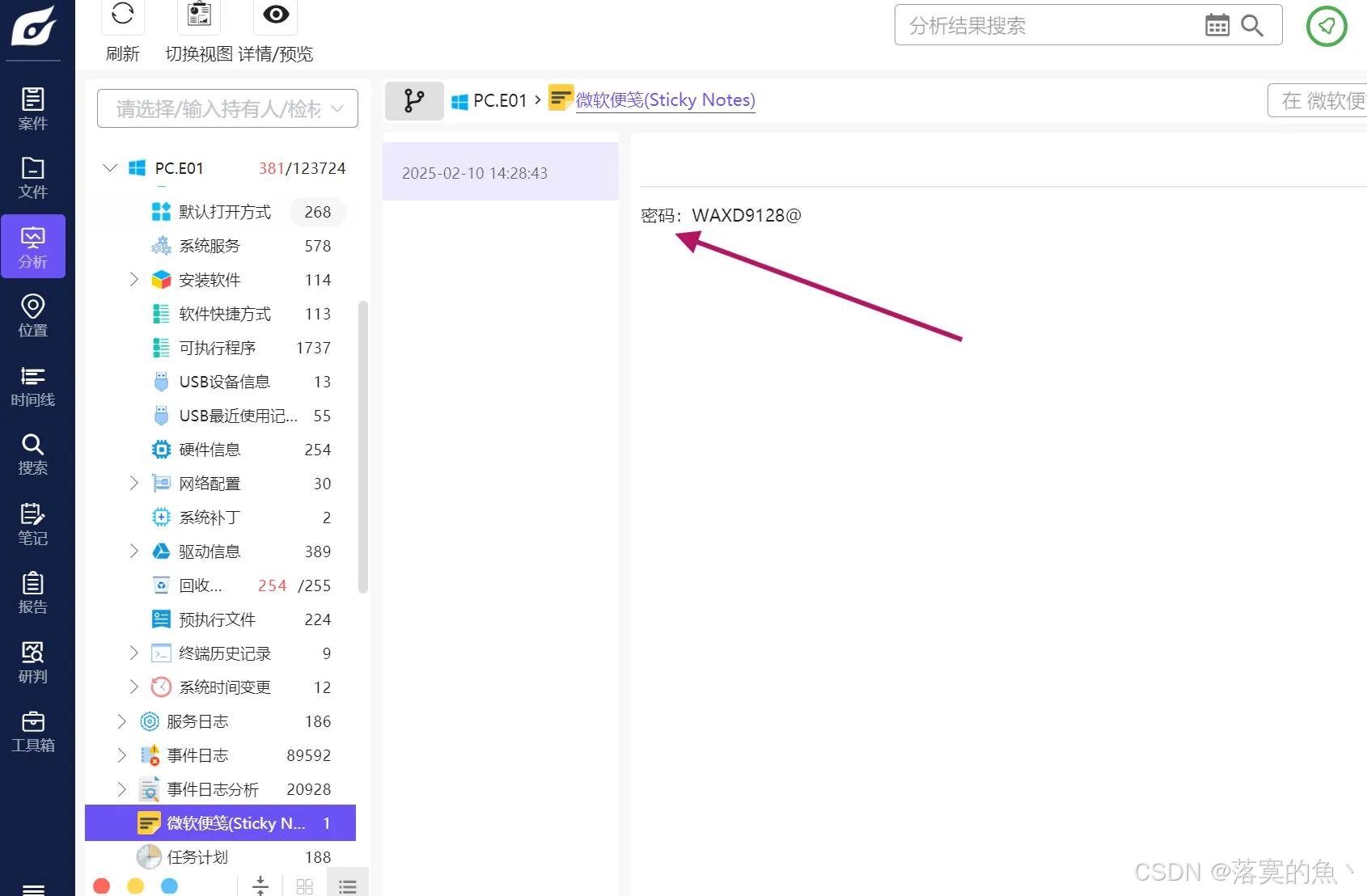The height and width of the screenshot is (896, 1367).
Task: Click the 分析结果搜索 search field
Action: [x=1052, y=25]
